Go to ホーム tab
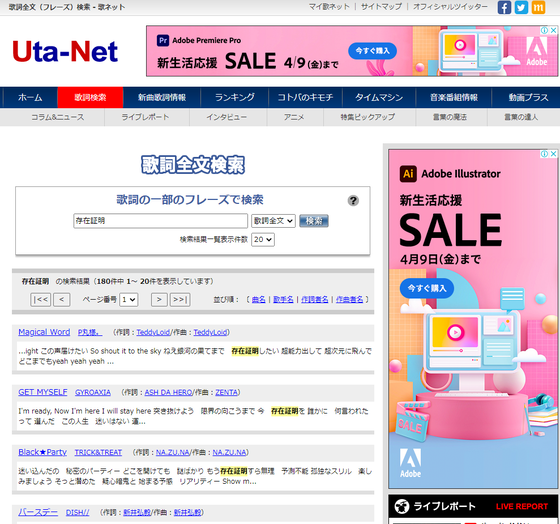This screenshot has width=560, height=524. 30,97
